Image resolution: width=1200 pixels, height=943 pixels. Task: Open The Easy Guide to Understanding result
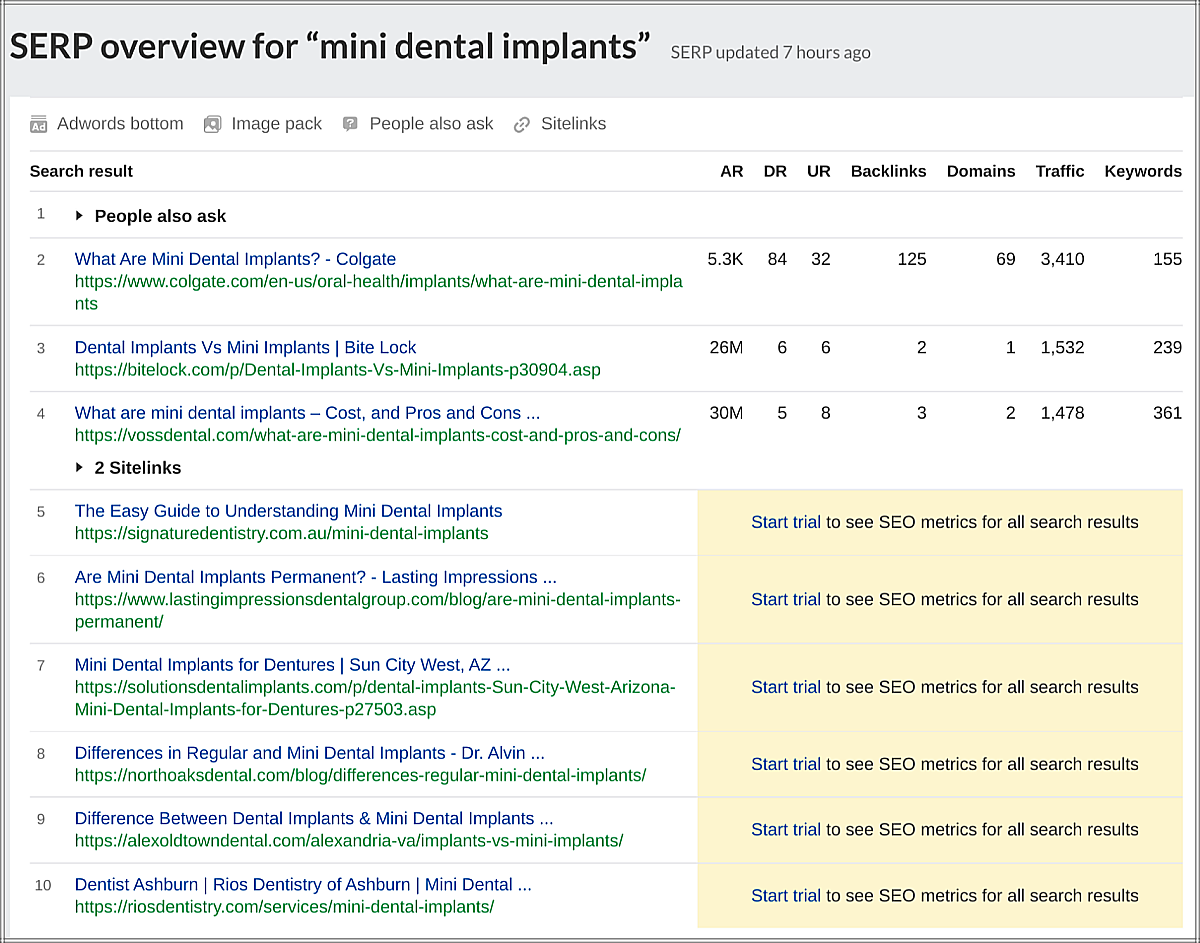[x=288, y=511]
